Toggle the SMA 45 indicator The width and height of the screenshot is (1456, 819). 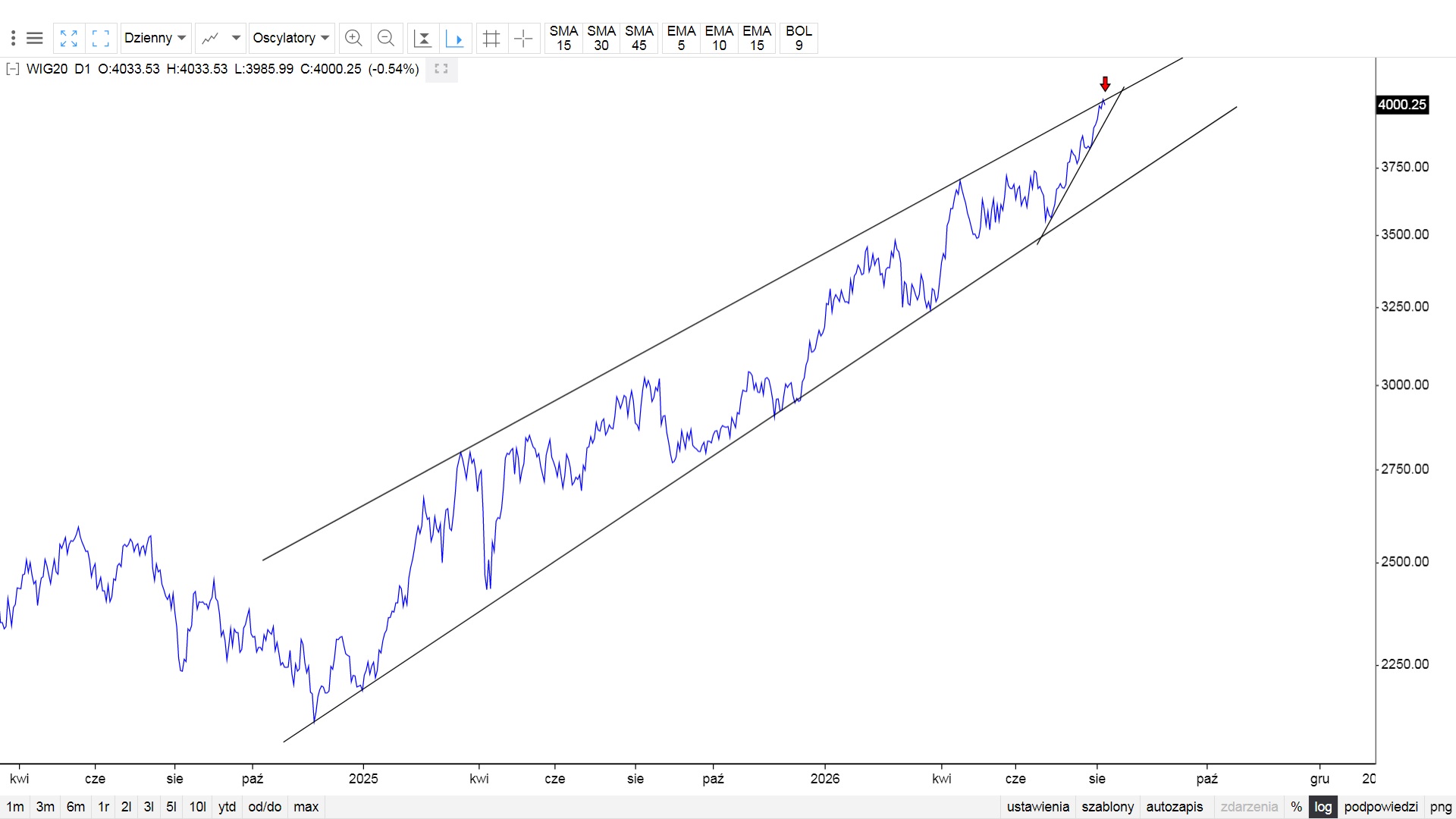639,38
